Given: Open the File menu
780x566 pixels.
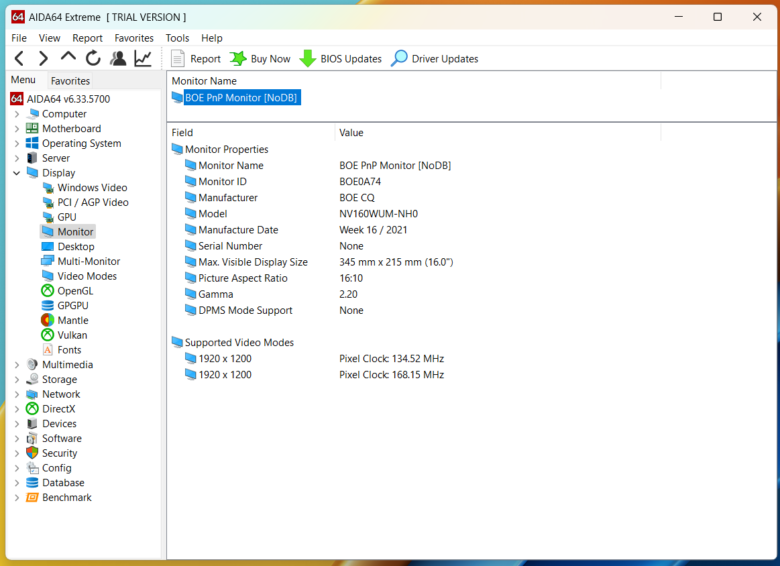Looking at the screenshot, I should pos(19,38).
